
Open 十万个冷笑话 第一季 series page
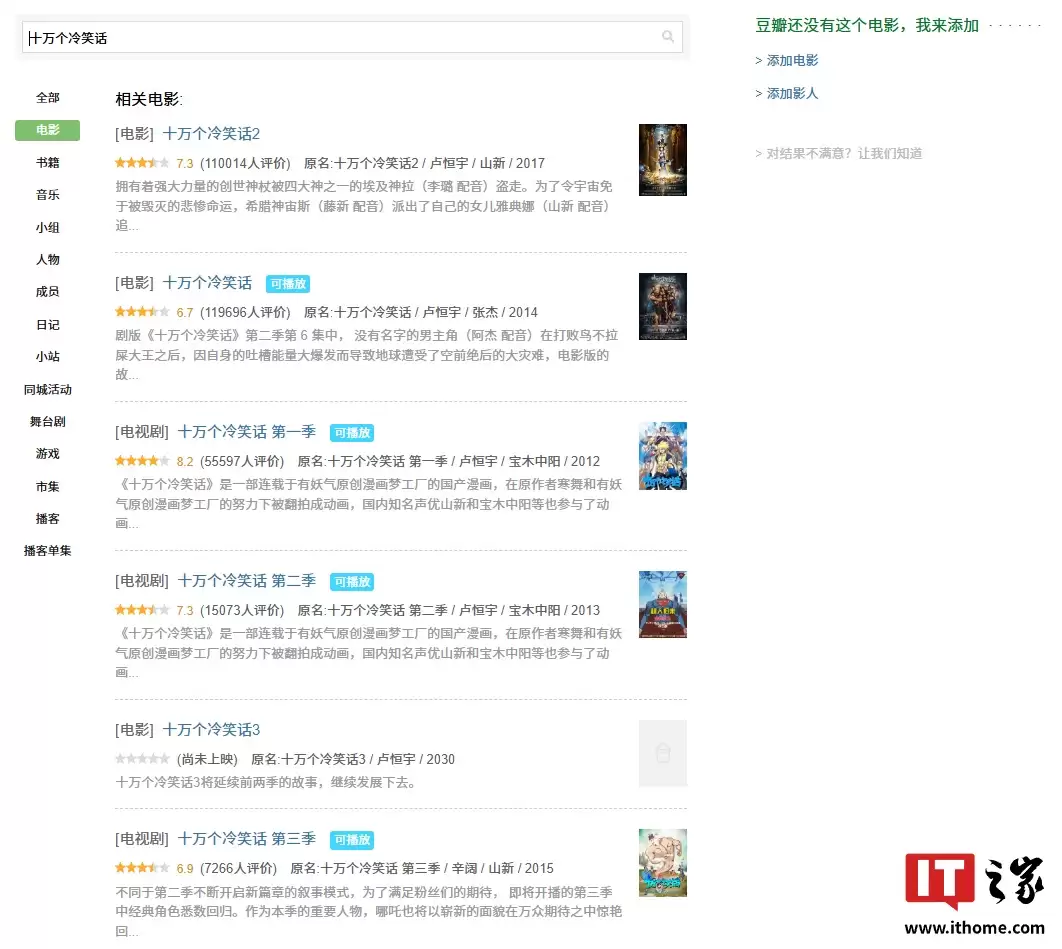247,432
